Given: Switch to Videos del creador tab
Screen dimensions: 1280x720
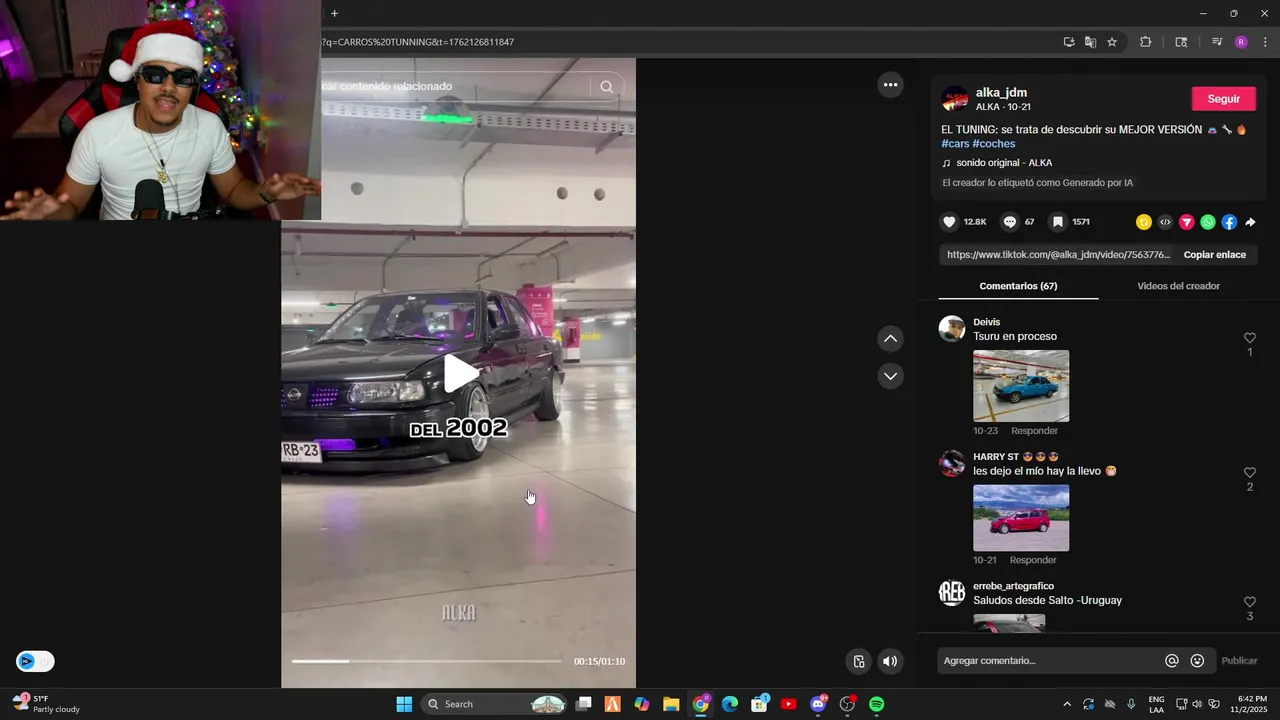Looking at the screenshot, I should [1178, 286].
